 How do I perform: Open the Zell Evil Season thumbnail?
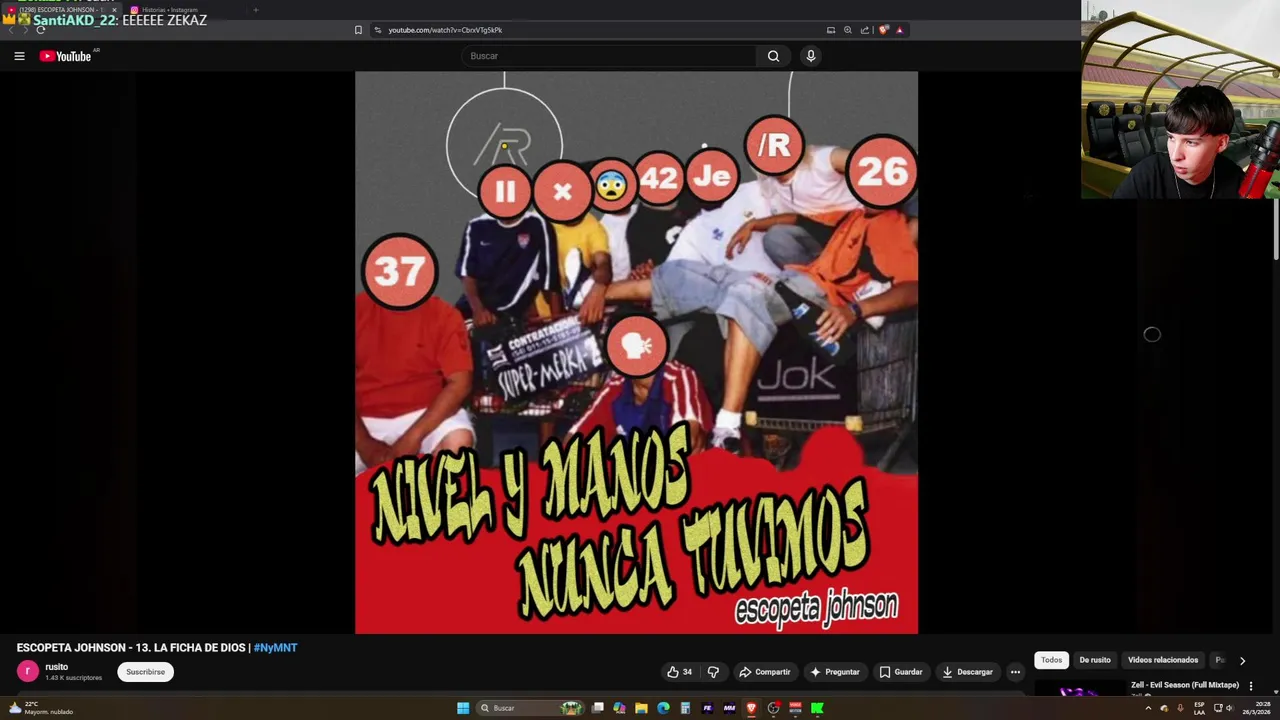[1080, 688]
